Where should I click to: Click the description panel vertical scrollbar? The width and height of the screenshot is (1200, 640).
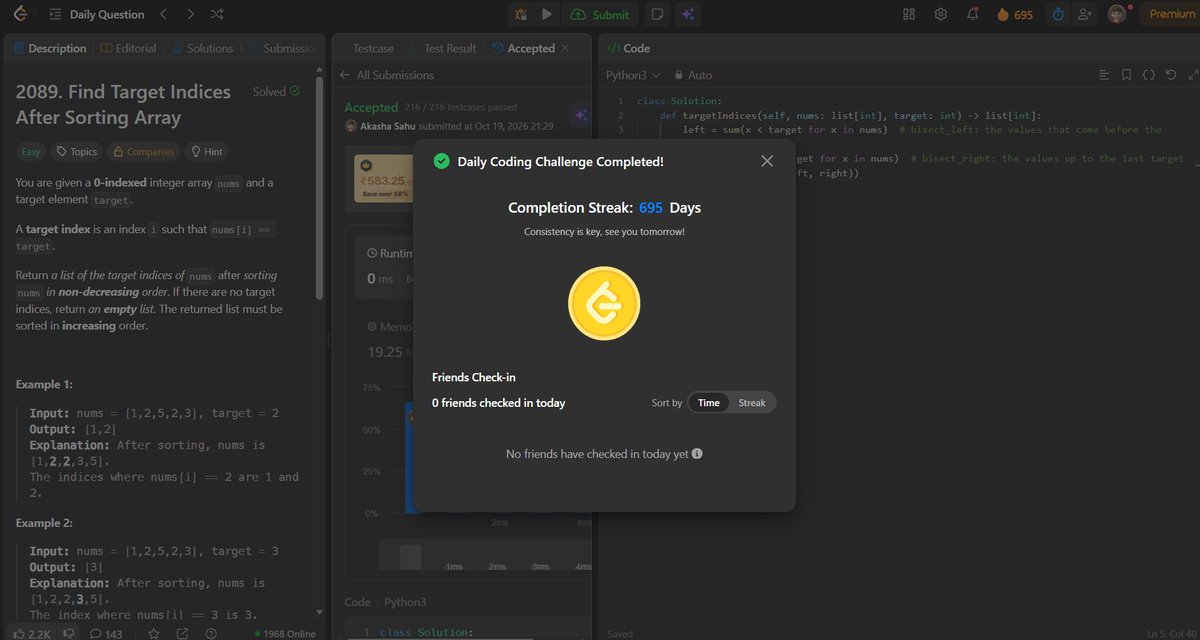[320, 190]
